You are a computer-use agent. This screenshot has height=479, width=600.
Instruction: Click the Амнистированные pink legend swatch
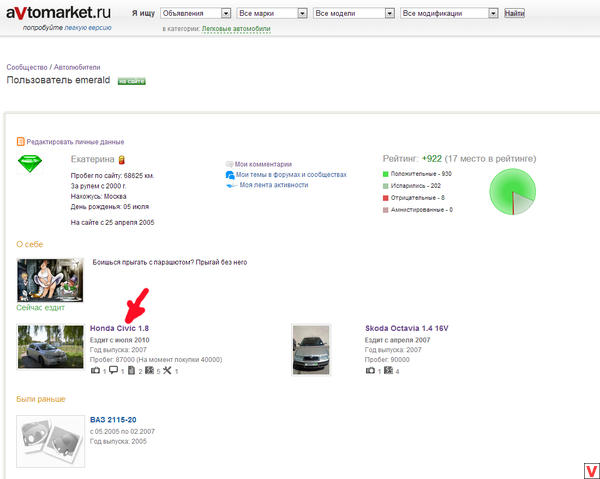(x=386, y=210)
